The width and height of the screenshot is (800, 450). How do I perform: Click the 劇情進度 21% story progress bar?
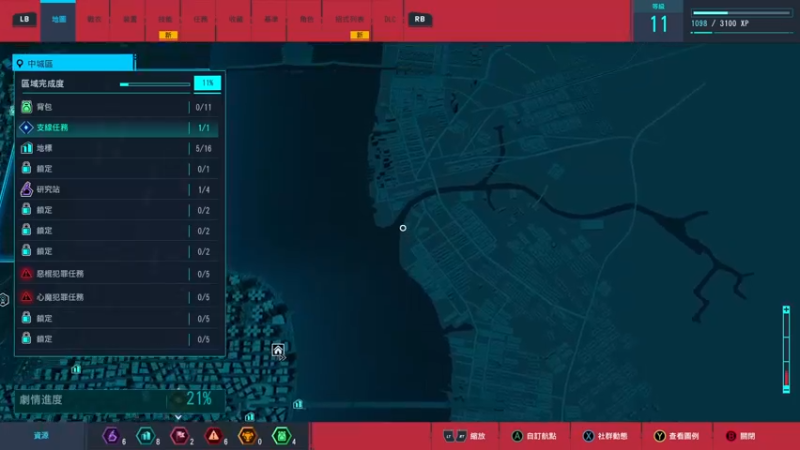click(x=119, y=399)
